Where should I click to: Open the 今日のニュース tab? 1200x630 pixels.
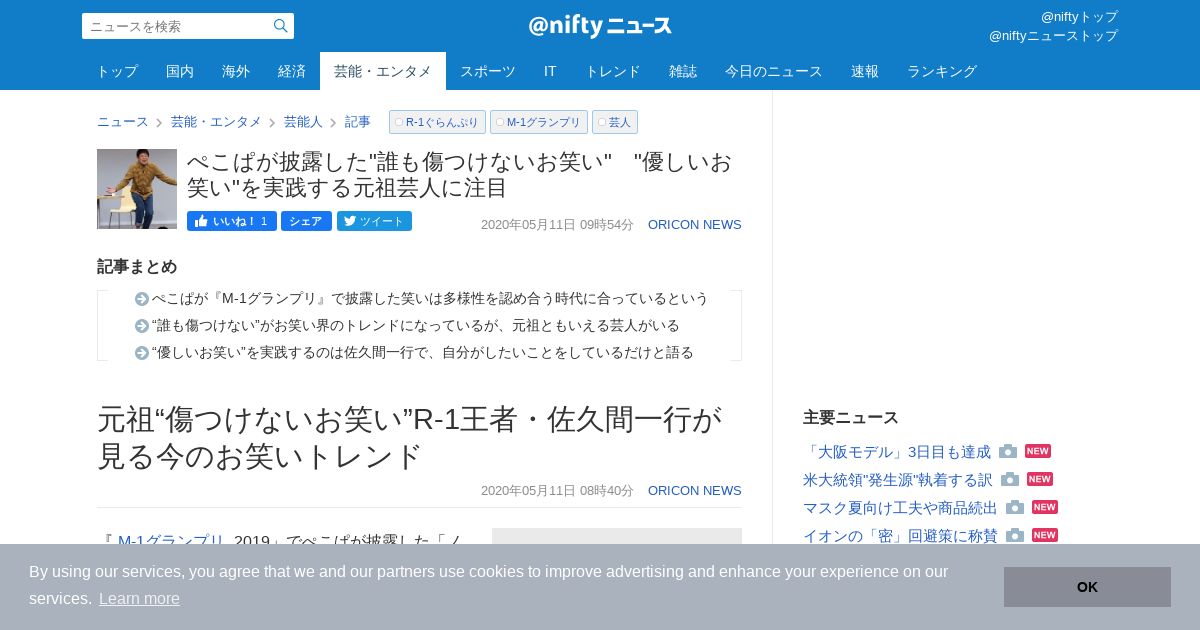(x=774, y=71)
